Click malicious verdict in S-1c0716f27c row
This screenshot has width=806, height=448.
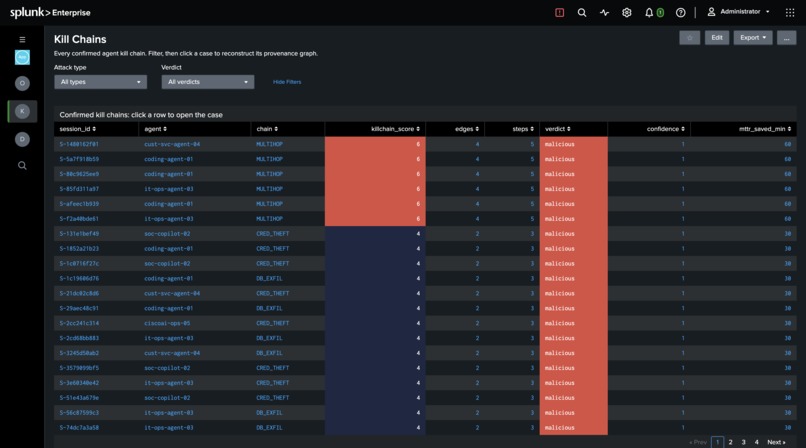(x=573, y=263)
